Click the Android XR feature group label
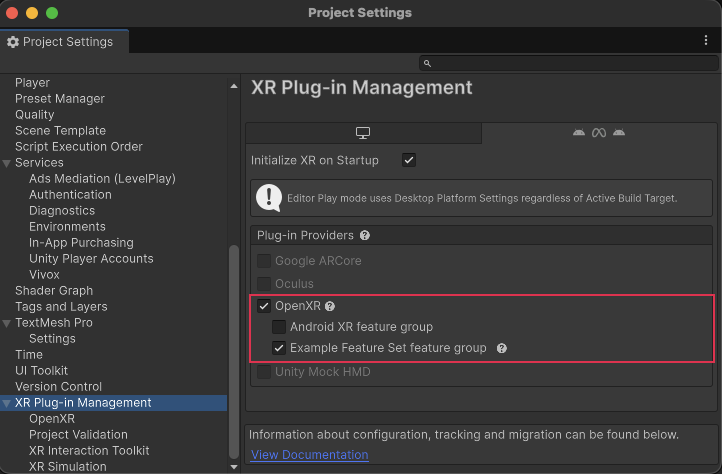This screenshot has width=722, height=474. [x=361, y=327]
